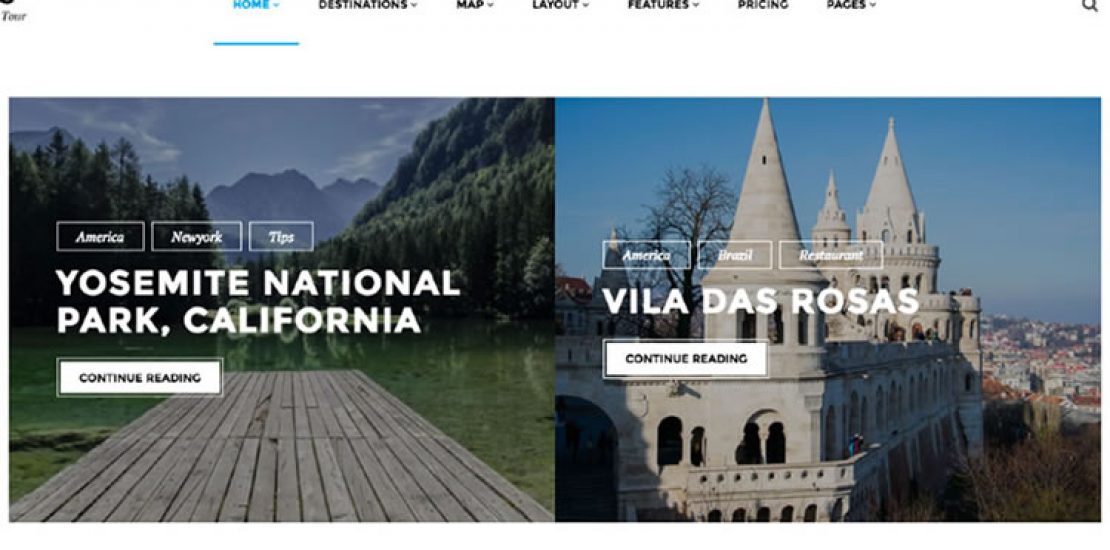Open the Vila Das Rosas headline
Image resolution: width=1110 pixels, height=550 pixels.
(760, 302)
